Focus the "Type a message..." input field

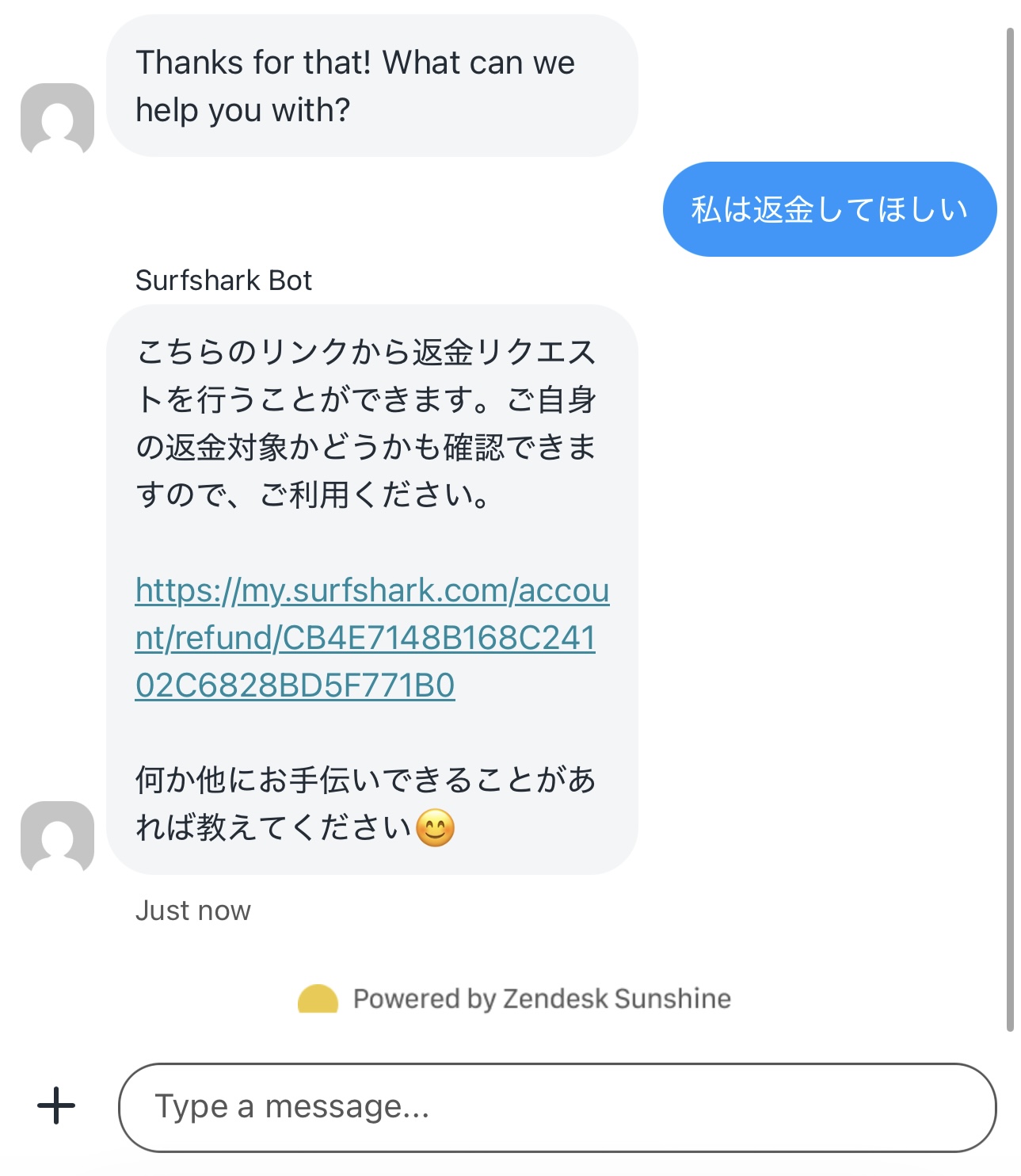[557, 1107]
